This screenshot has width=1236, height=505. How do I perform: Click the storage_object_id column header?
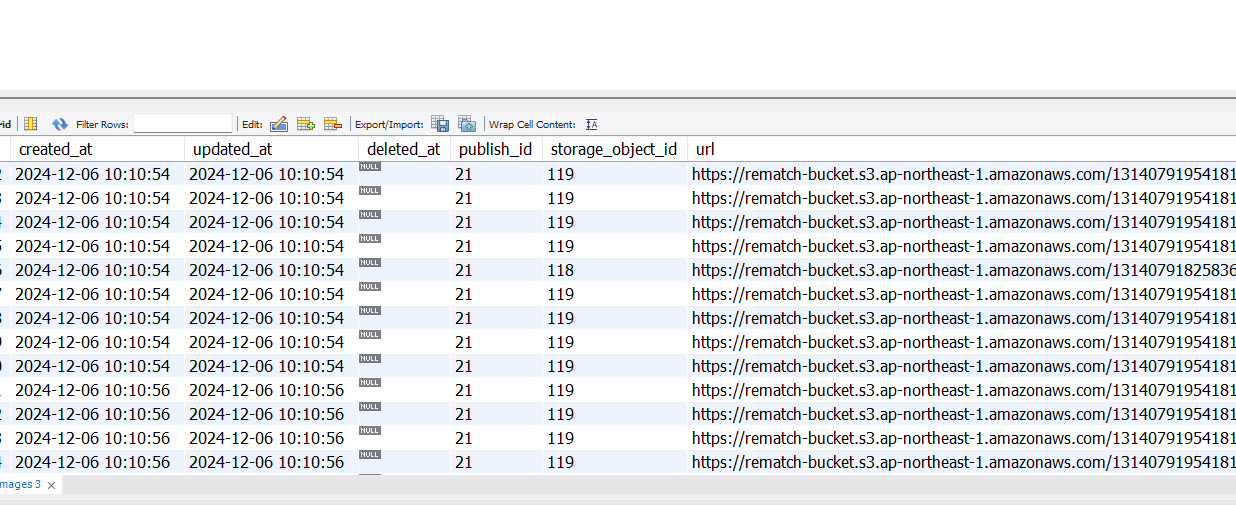coord(613,149)
